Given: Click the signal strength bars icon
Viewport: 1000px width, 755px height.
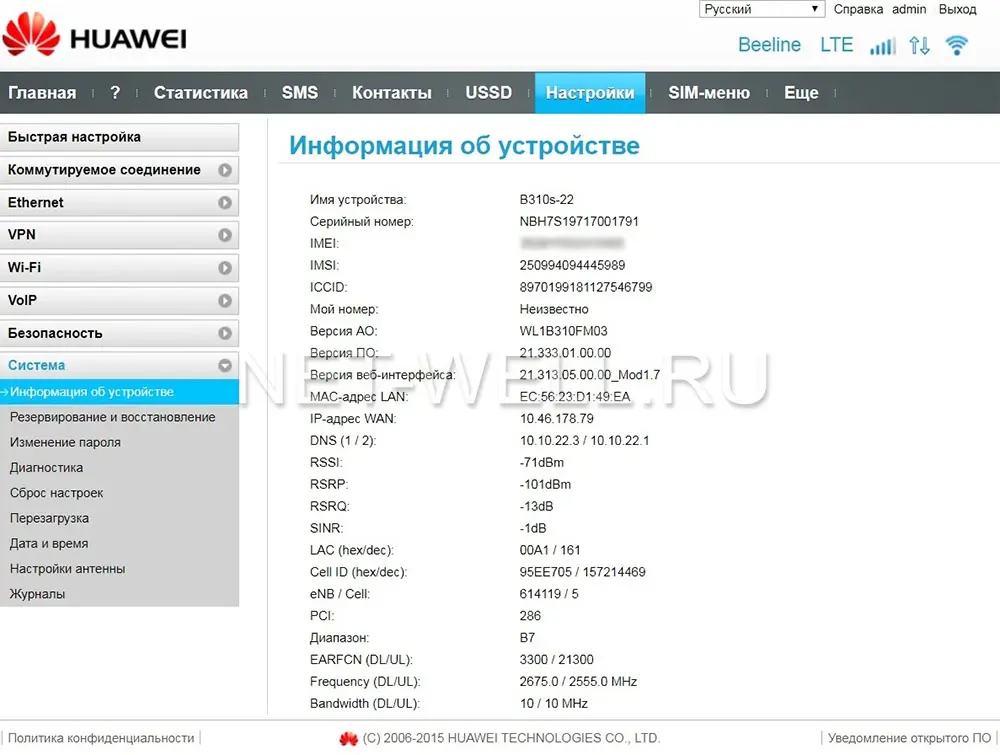Looking at the screenshot, I should pos(882,45).
